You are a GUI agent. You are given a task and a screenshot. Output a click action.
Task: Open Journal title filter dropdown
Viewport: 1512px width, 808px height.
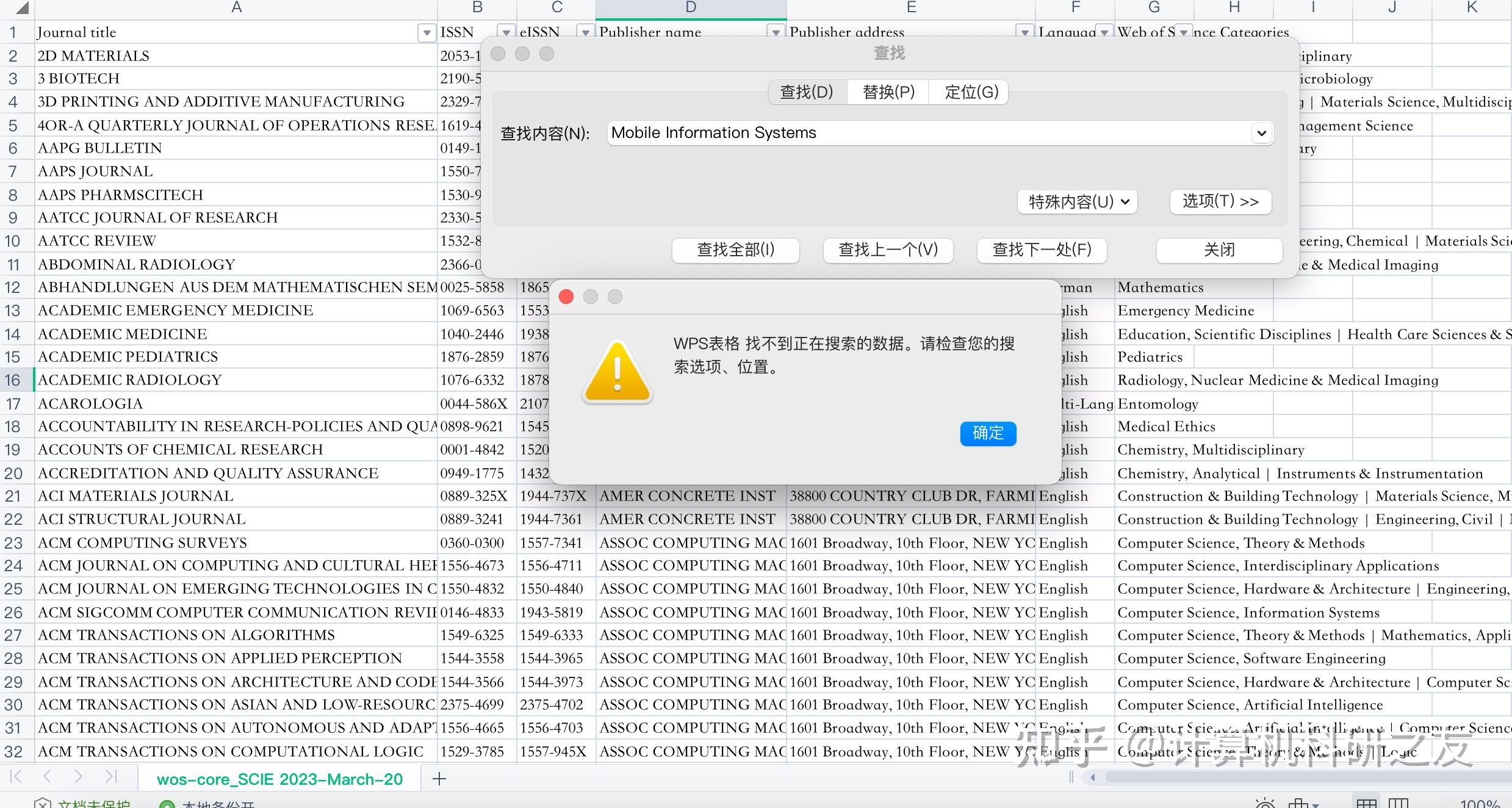[x=426, y=33]
